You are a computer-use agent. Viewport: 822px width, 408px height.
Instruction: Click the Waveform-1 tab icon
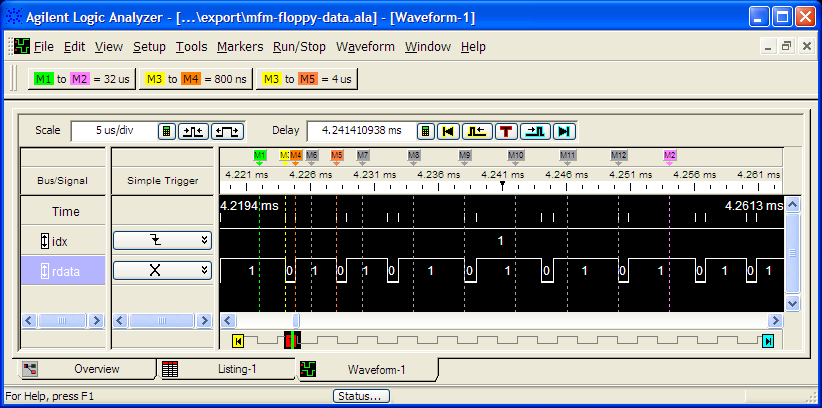tap(308, 369)
